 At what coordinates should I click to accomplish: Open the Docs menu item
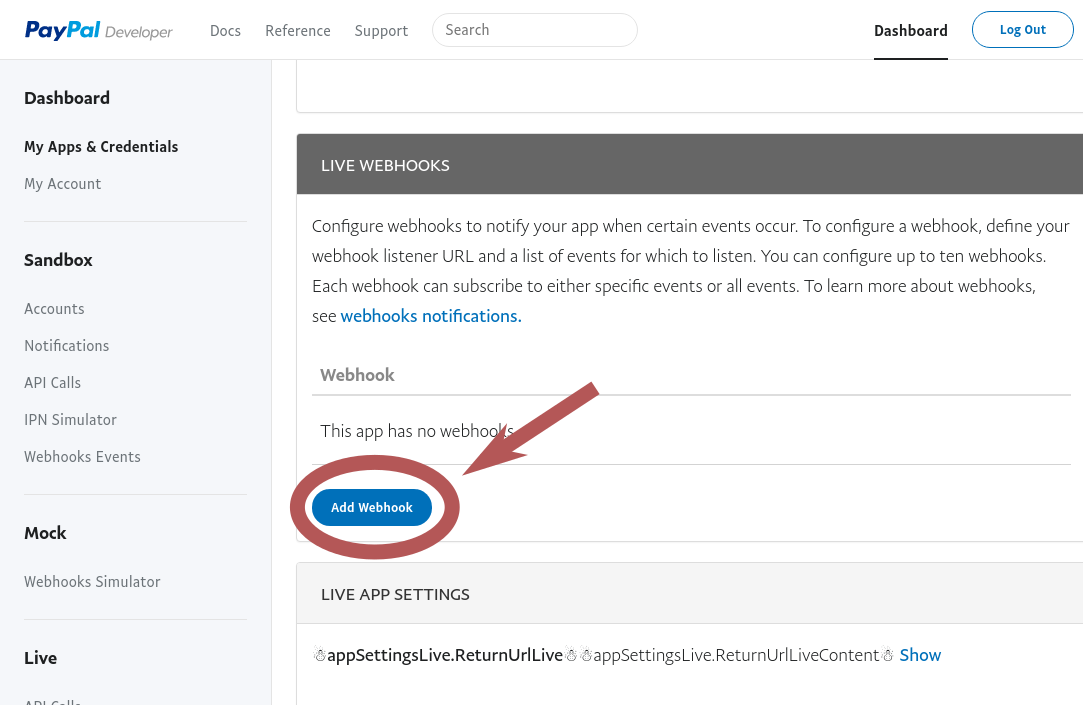point(225,31)
